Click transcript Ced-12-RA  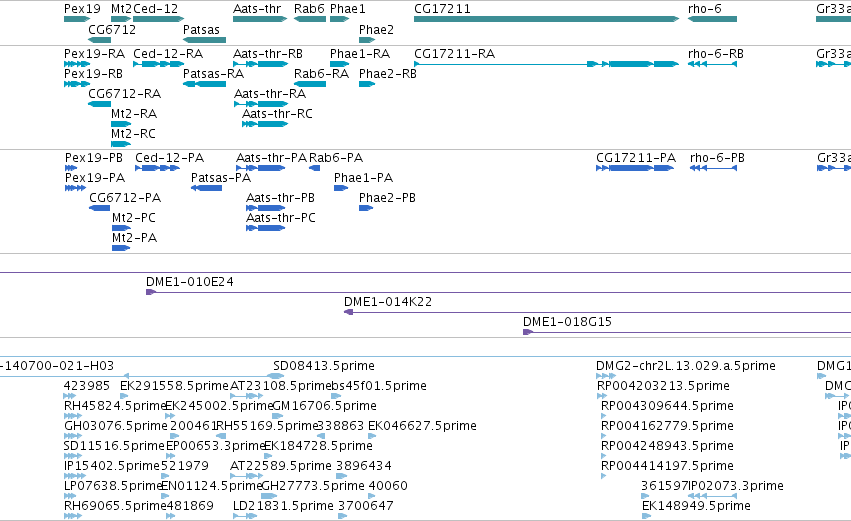click(168, 54)
